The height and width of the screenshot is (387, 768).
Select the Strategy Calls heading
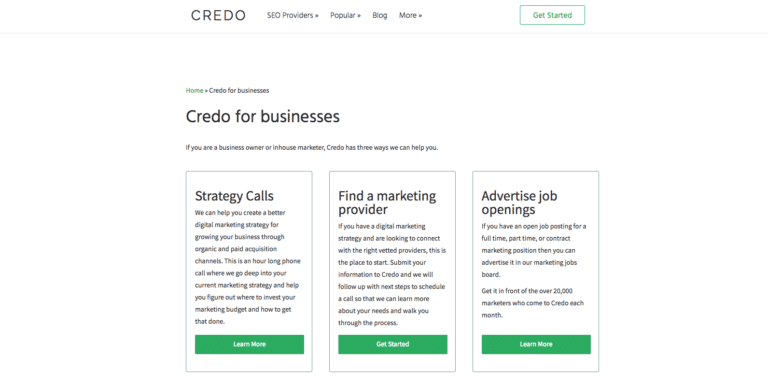[234, 196]
